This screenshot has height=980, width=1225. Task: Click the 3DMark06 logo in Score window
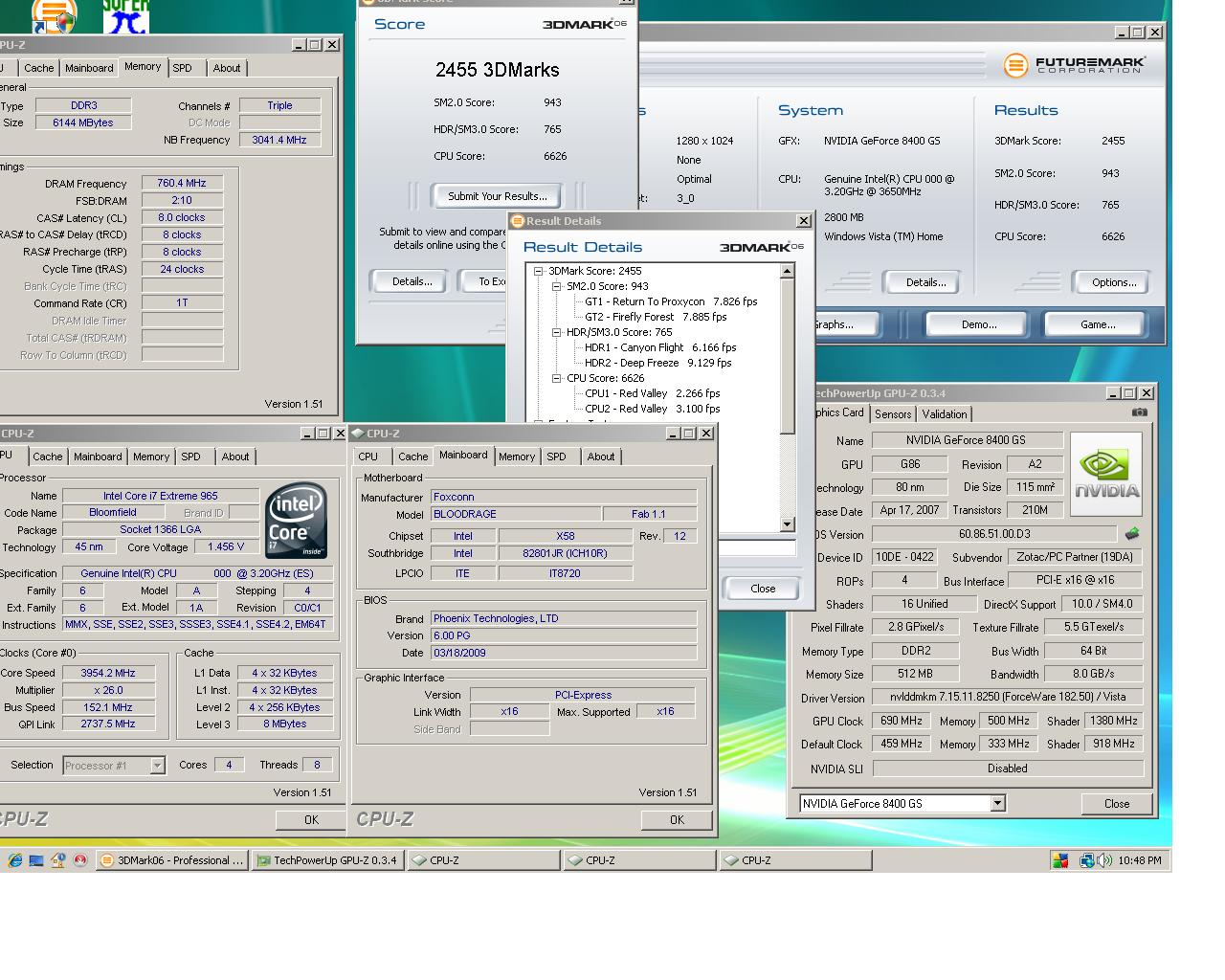click(x=585, y=24)
